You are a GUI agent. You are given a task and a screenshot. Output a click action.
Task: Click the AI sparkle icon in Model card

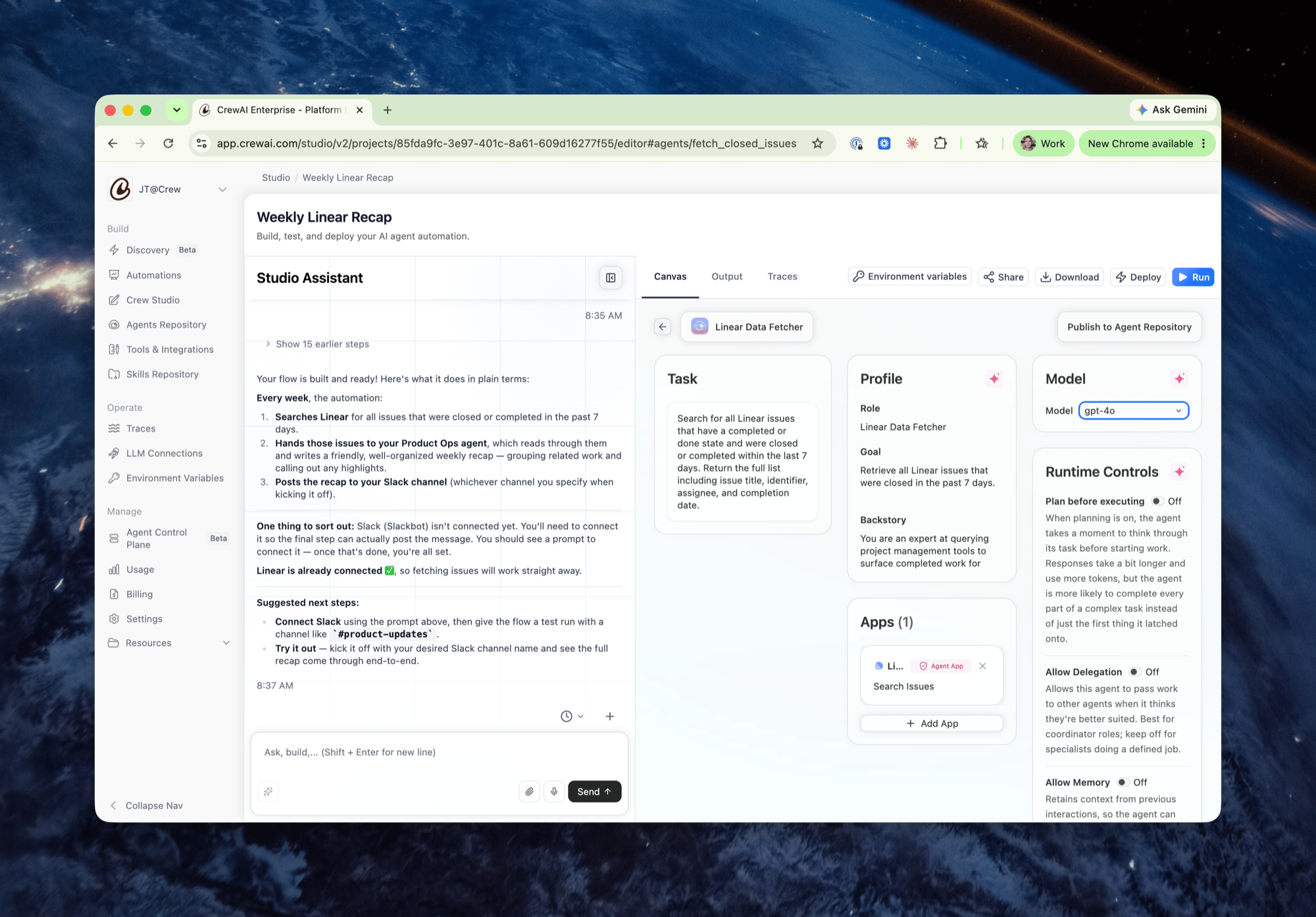tap(1180, 378)
